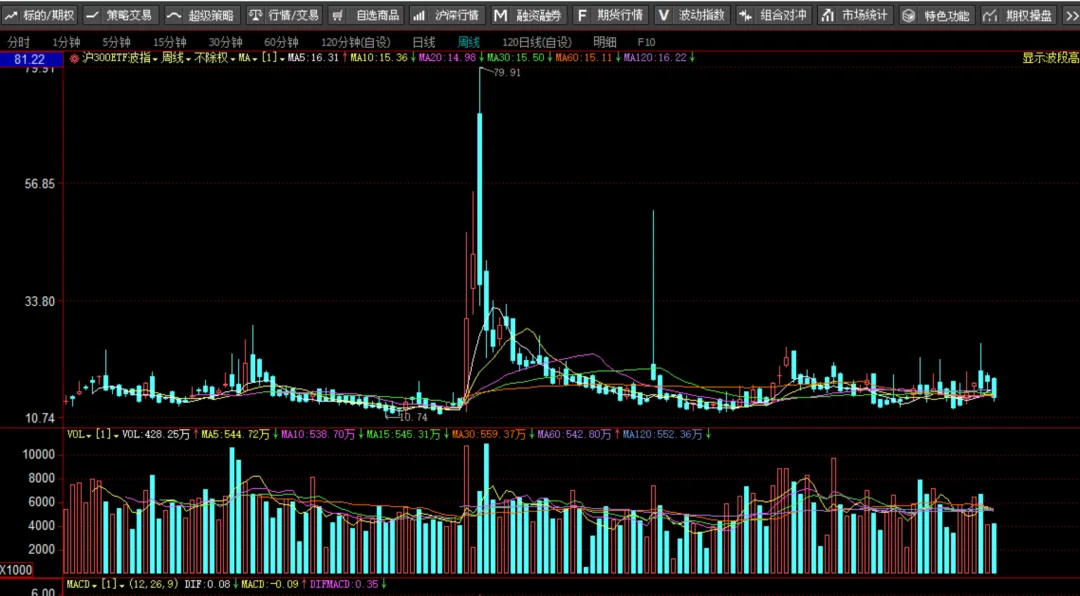Expand the 周线 period dropdown in chart header
The image size is (1080, 596).
(x=176, y=59)
